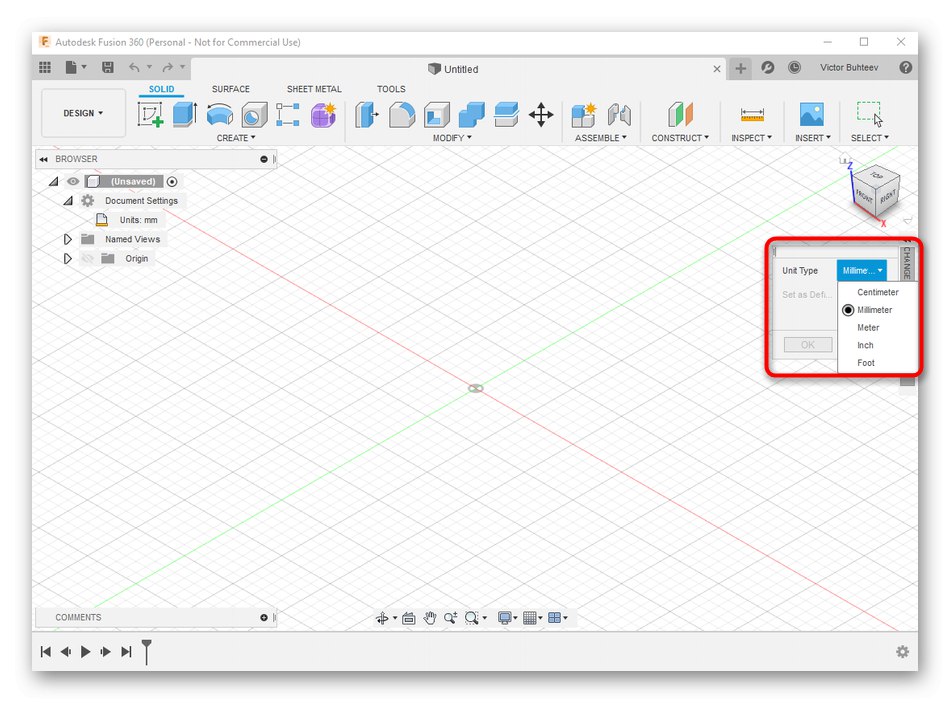
Task: Select the Create Sketch tool
Action: point(150,114)
